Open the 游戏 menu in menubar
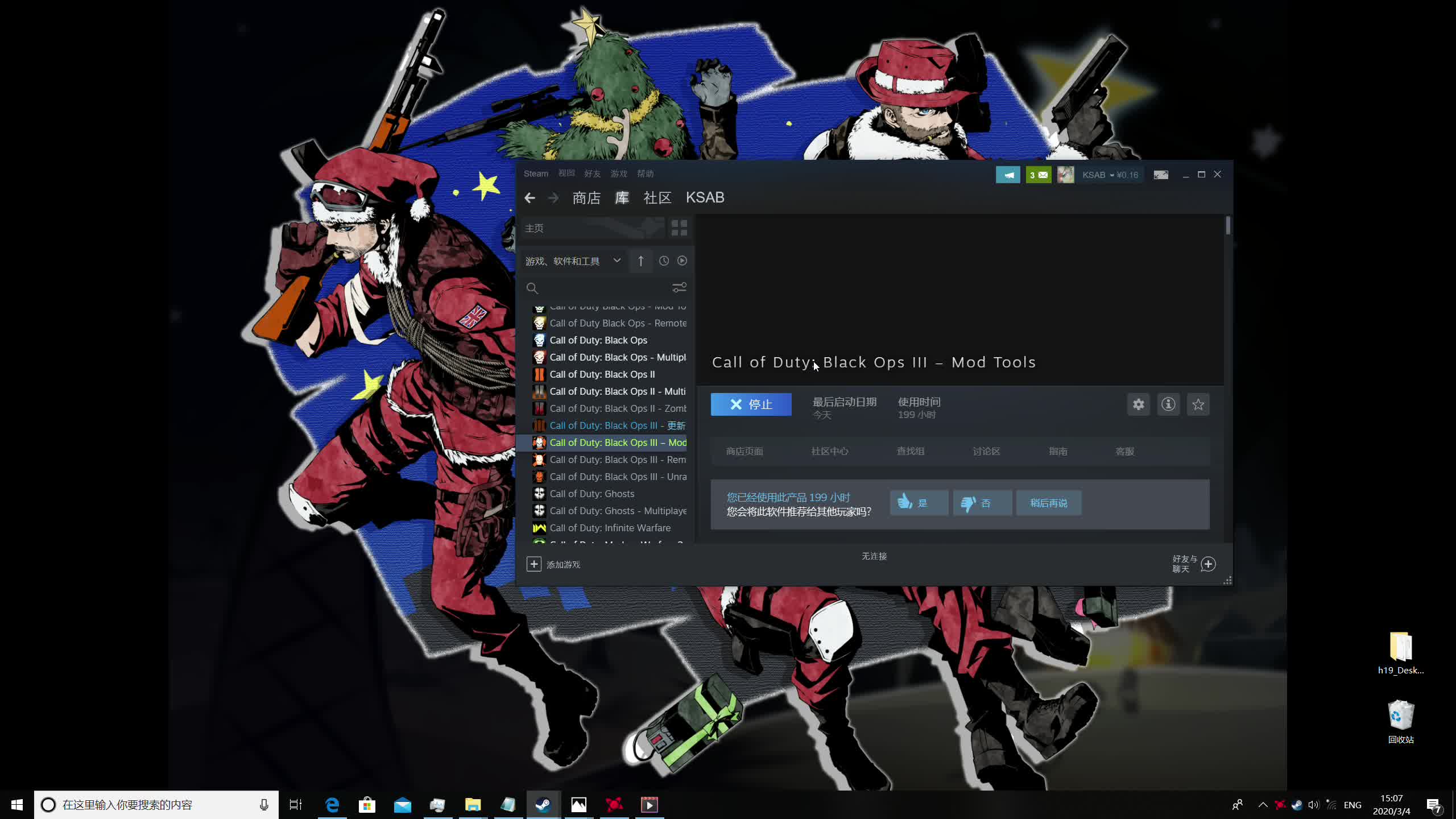This screenshot has width=1456, height=819. (x=618, y=173)
